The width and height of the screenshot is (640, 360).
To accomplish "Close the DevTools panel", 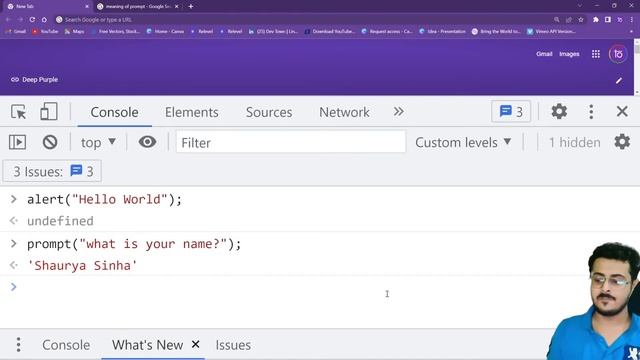I will tap(622, 111).
